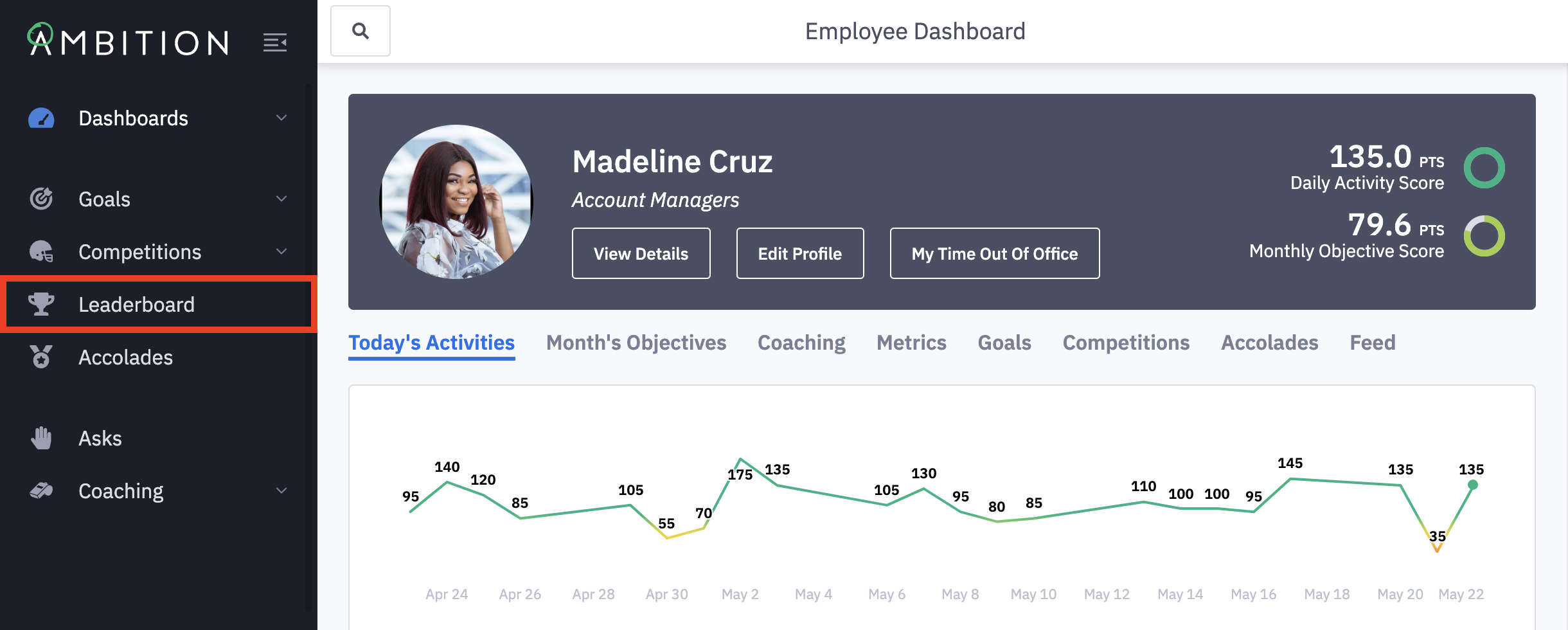Switch to Month's Objectives tab
1568x630 pixels.
(x=636, y=343)
